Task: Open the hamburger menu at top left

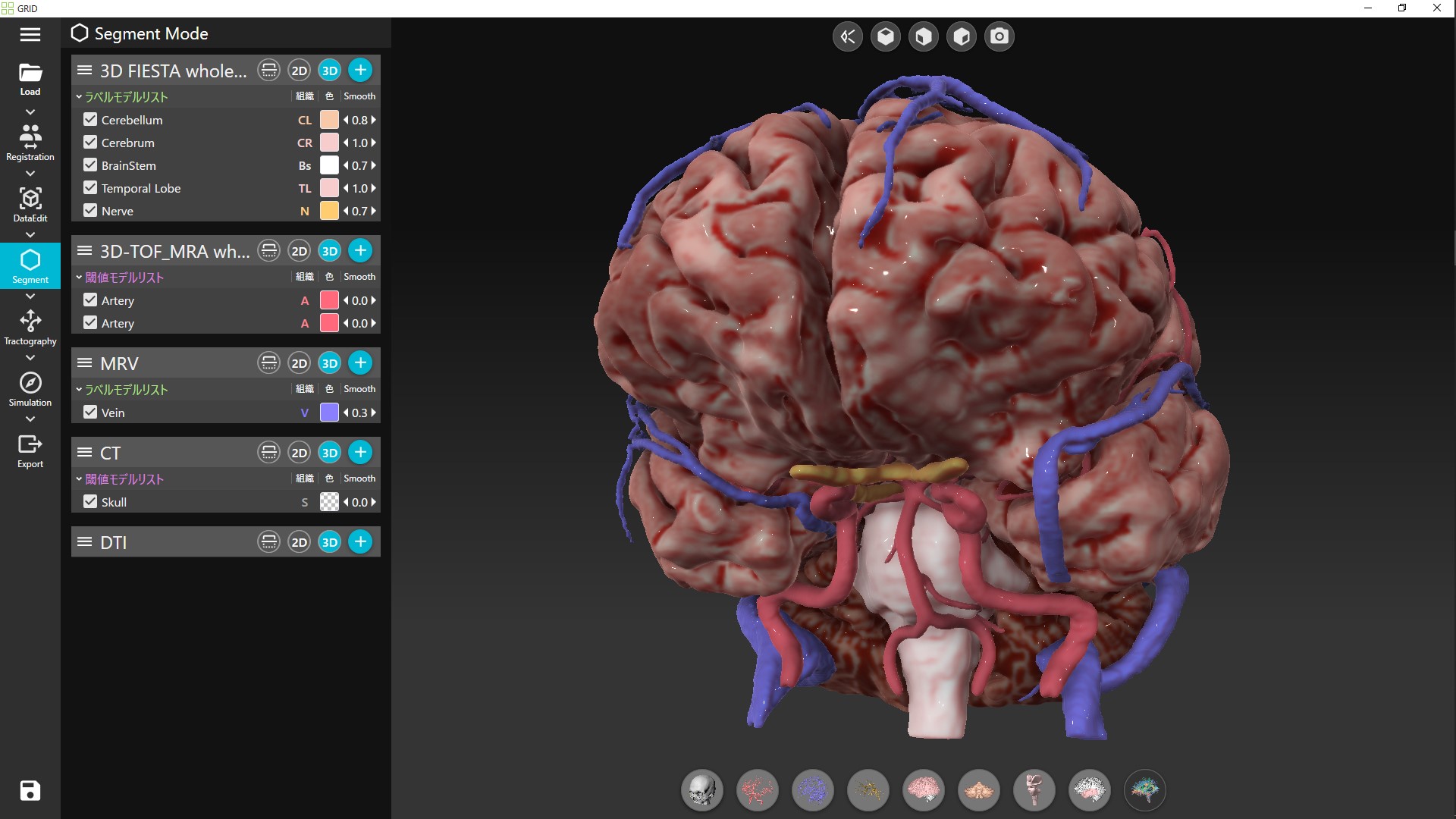Action: 30,35
